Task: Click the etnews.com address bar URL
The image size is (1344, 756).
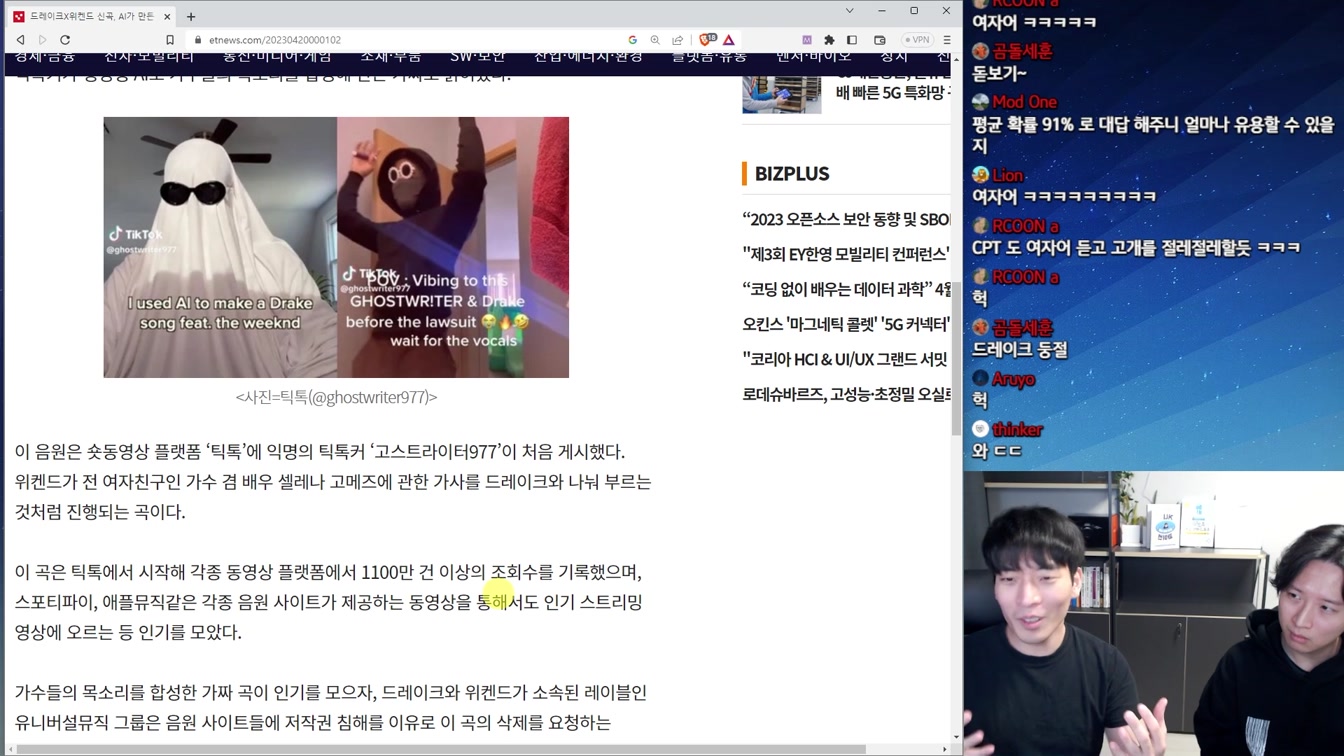Action: tap(275, 40)
